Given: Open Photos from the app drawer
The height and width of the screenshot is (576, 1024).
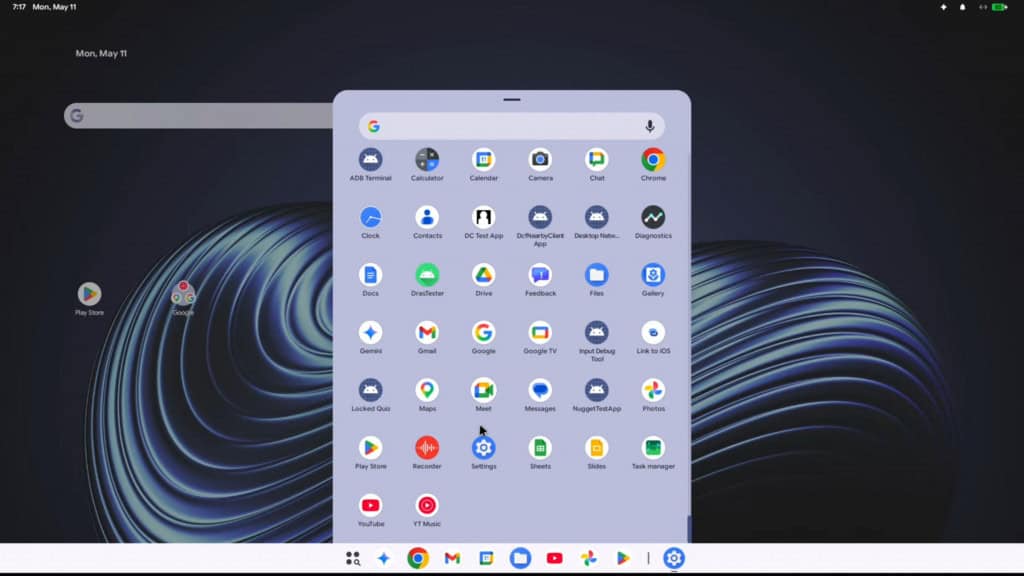Looking at the screenshot, I should pos(653,390).
